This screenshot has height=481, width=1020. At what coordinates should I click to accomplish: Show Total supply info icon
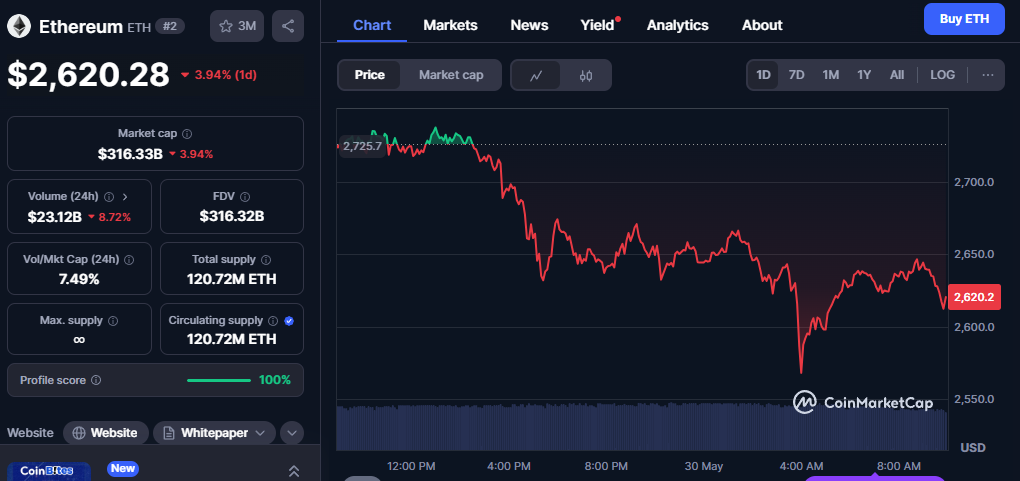point(265,260)
